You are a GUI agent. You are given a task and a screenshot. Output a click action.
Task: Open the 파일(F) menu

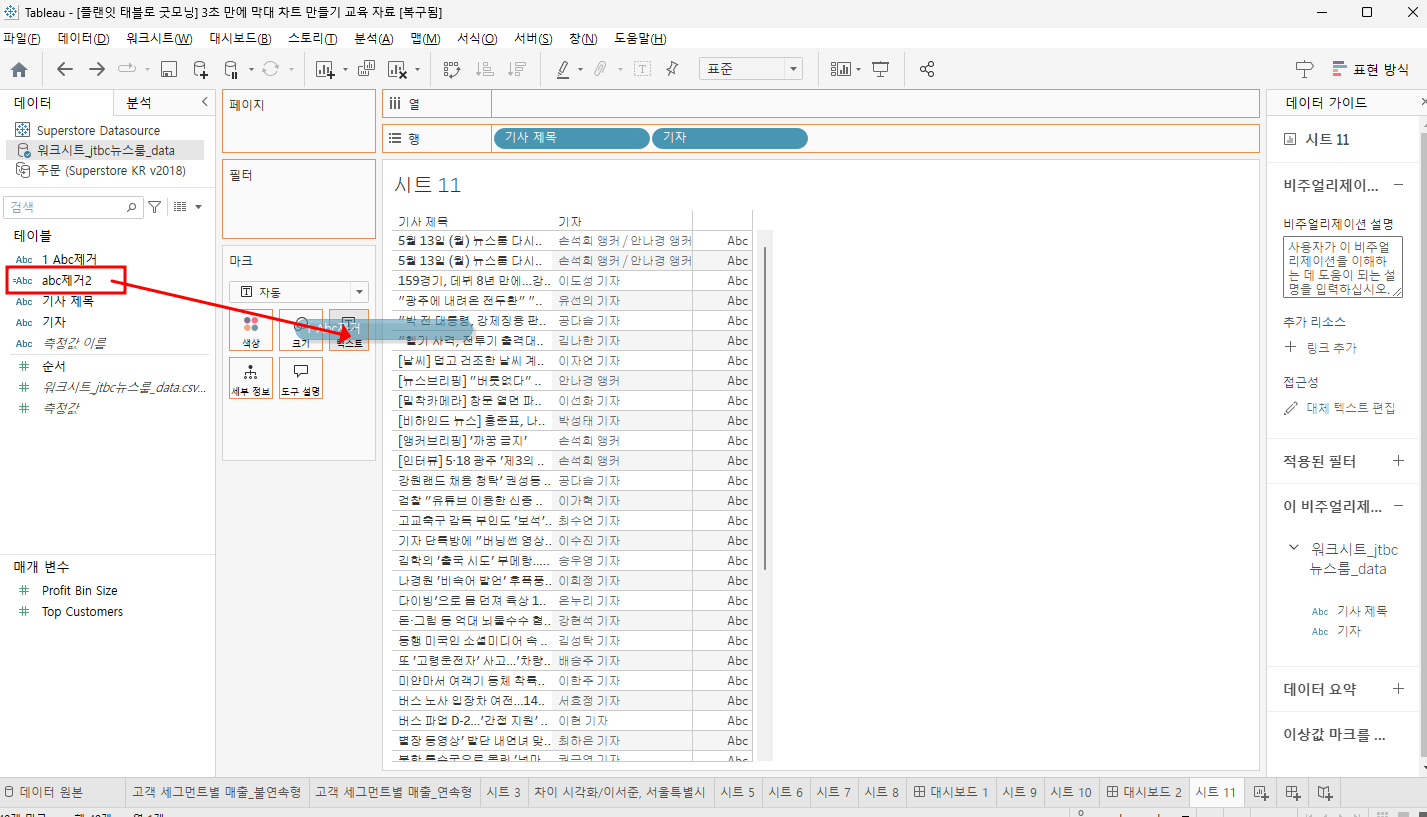pos(21,38)
